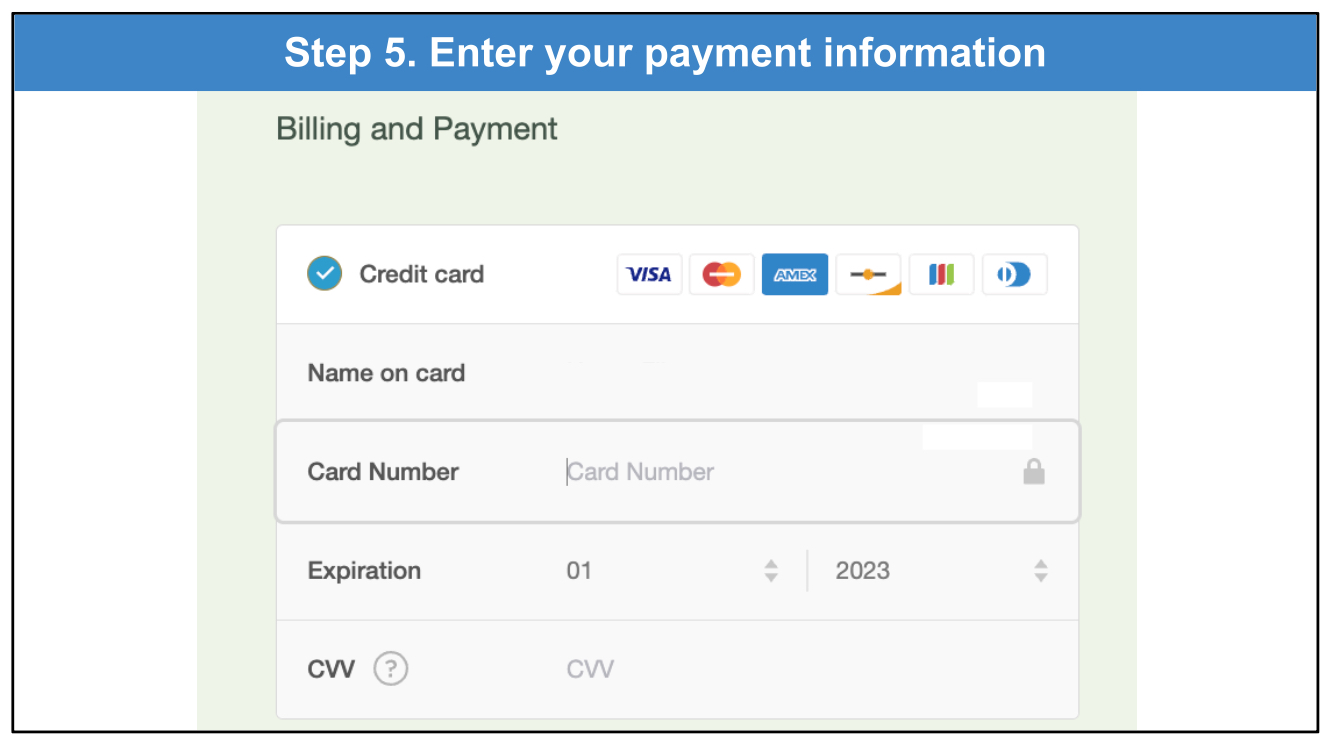The height and width of the screenshot is (750, 1334).
Task: Click the Mastercard logo
Action: pos(721,274)
